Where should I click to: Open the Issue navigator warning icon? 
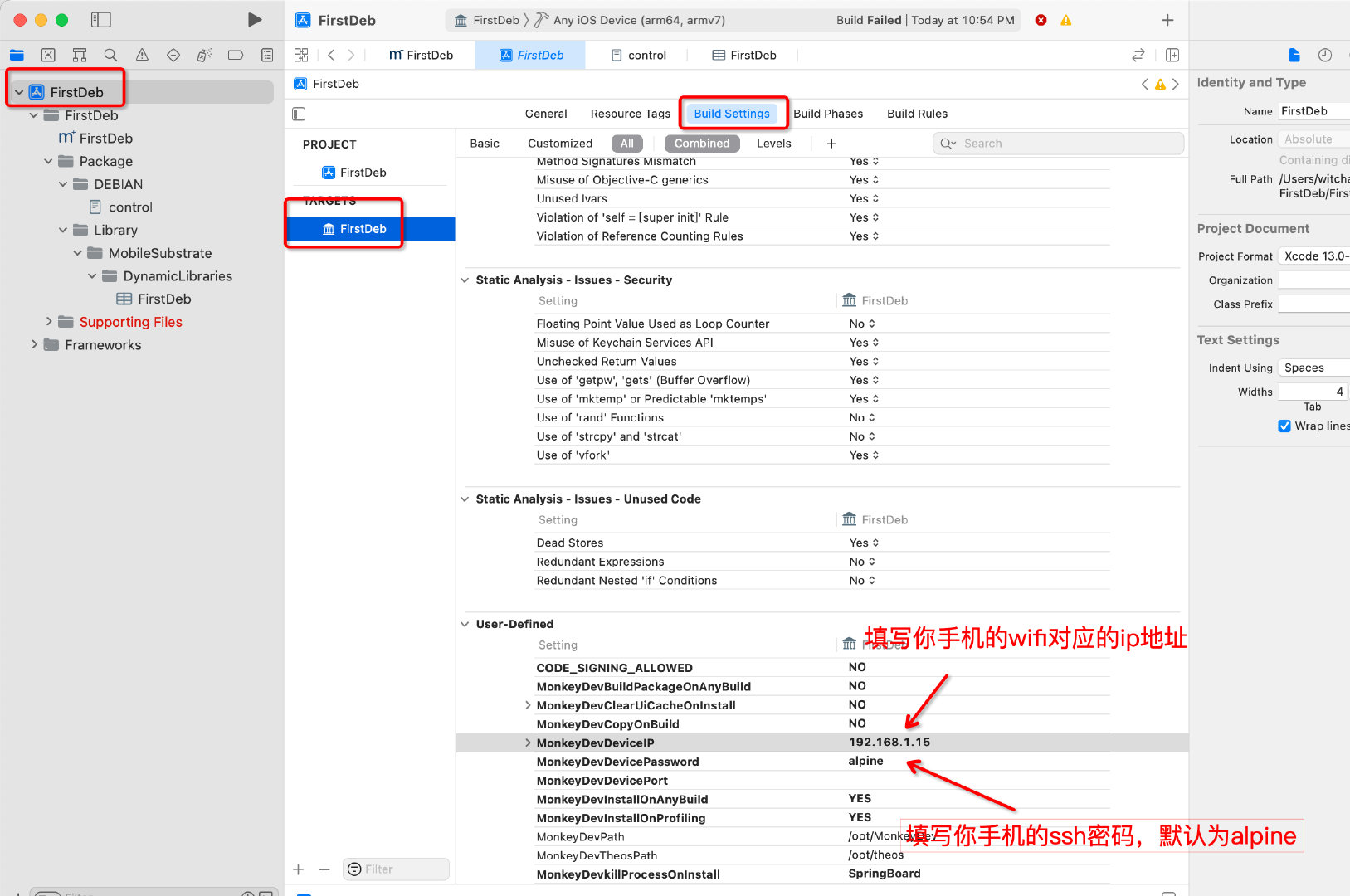[x=142, y=56]
